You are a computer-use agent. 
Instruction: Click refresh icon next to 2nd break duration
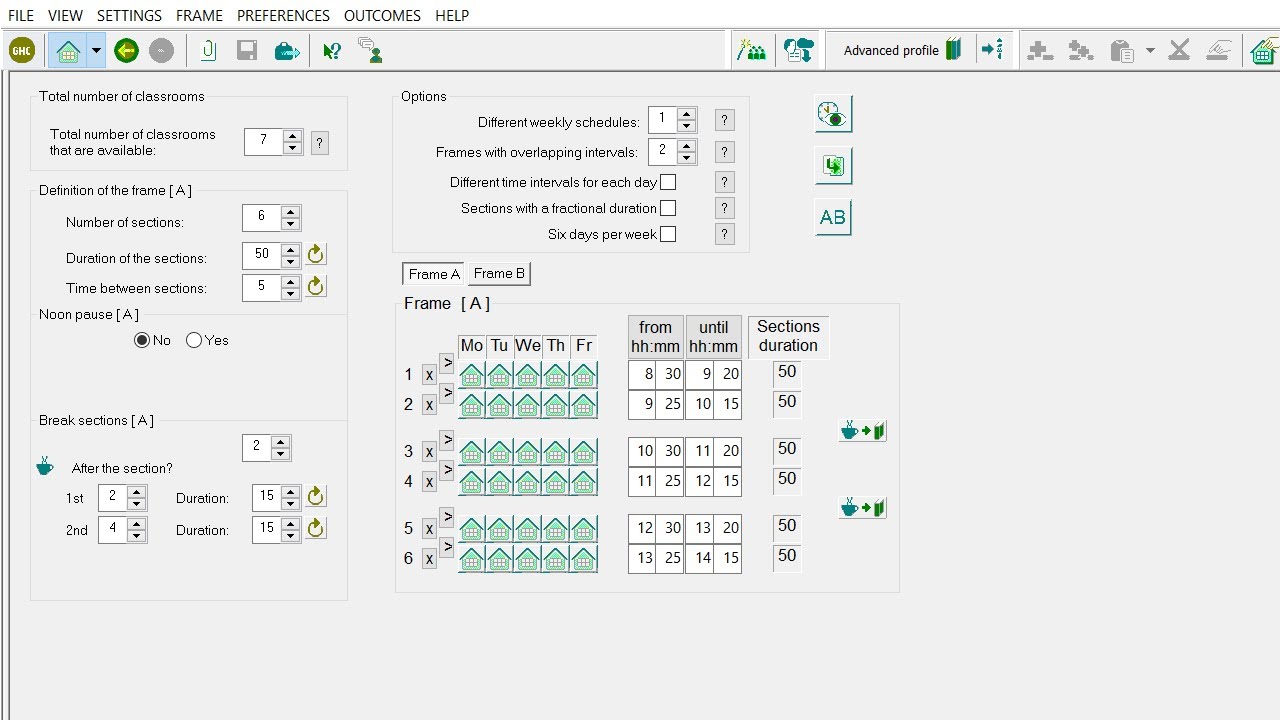tap(316, 528)
